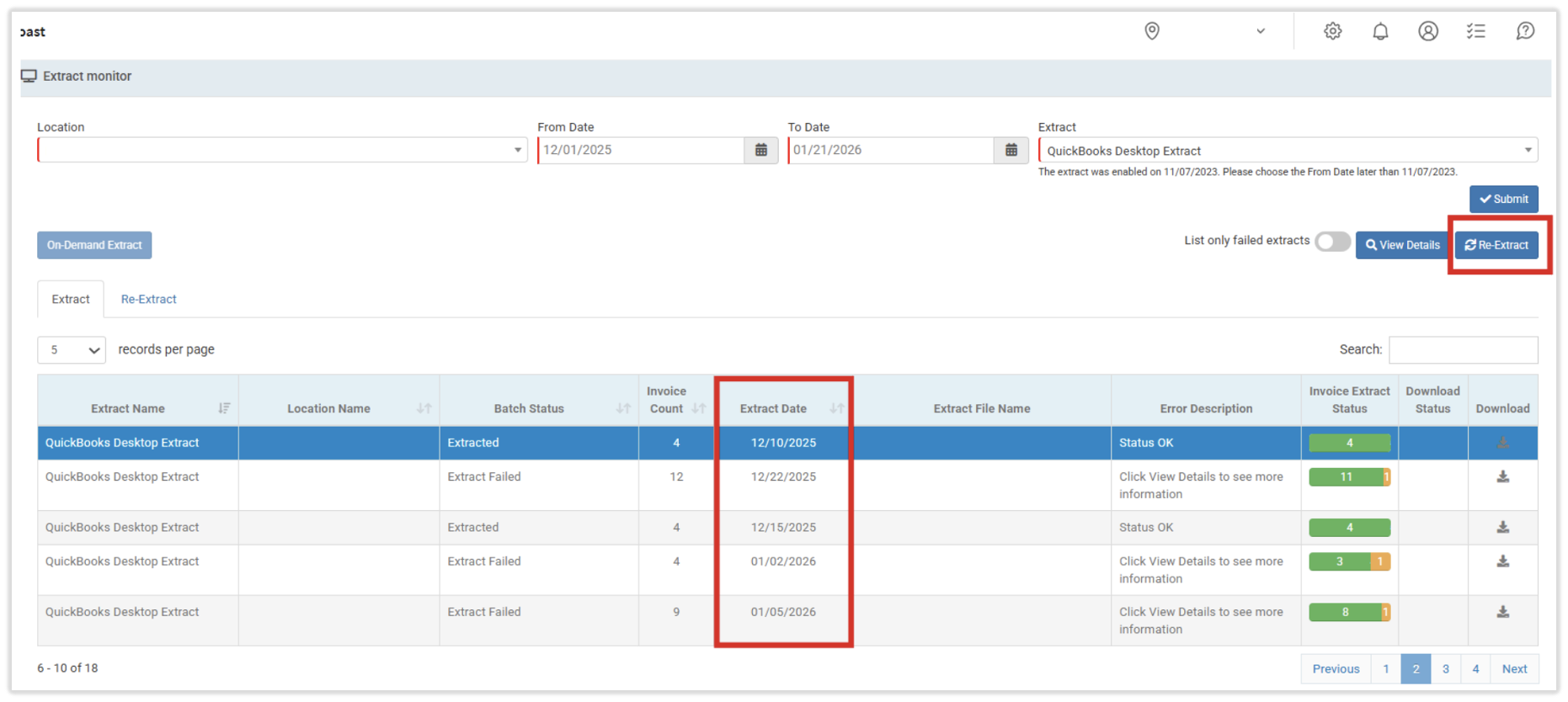The height and width of the screenshot is (702, 1568).
Task: Click the On-Demand Extract button
Action: (94, 245)
